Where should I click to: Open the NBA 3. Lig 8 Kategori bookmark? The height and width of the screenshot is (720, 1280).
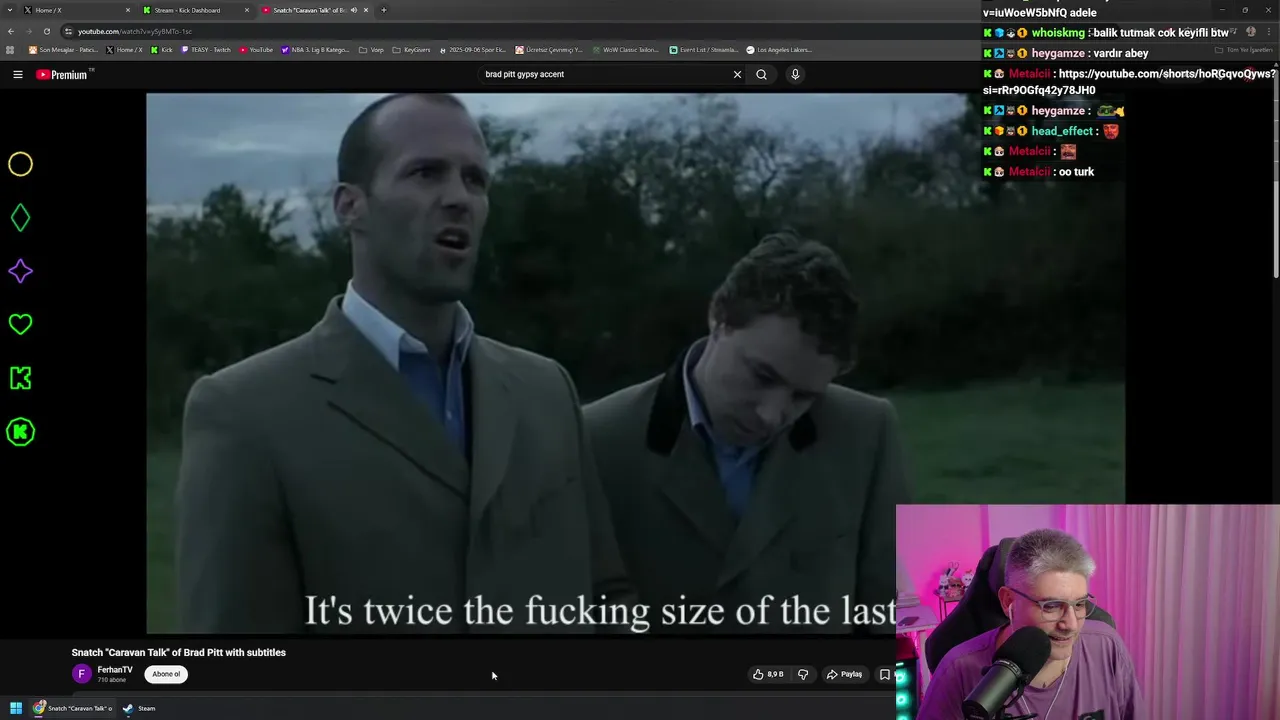pos(316,49)
